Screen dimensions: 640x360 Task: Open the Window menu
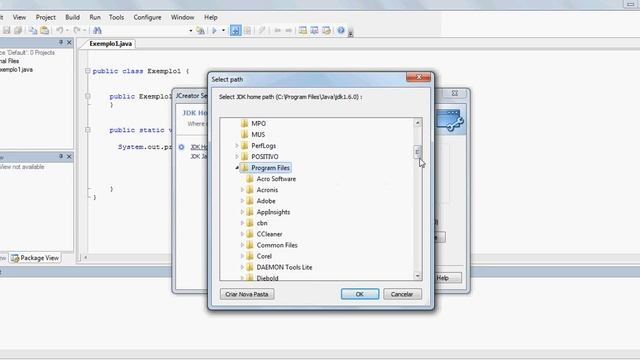click(x=182, y=17)
